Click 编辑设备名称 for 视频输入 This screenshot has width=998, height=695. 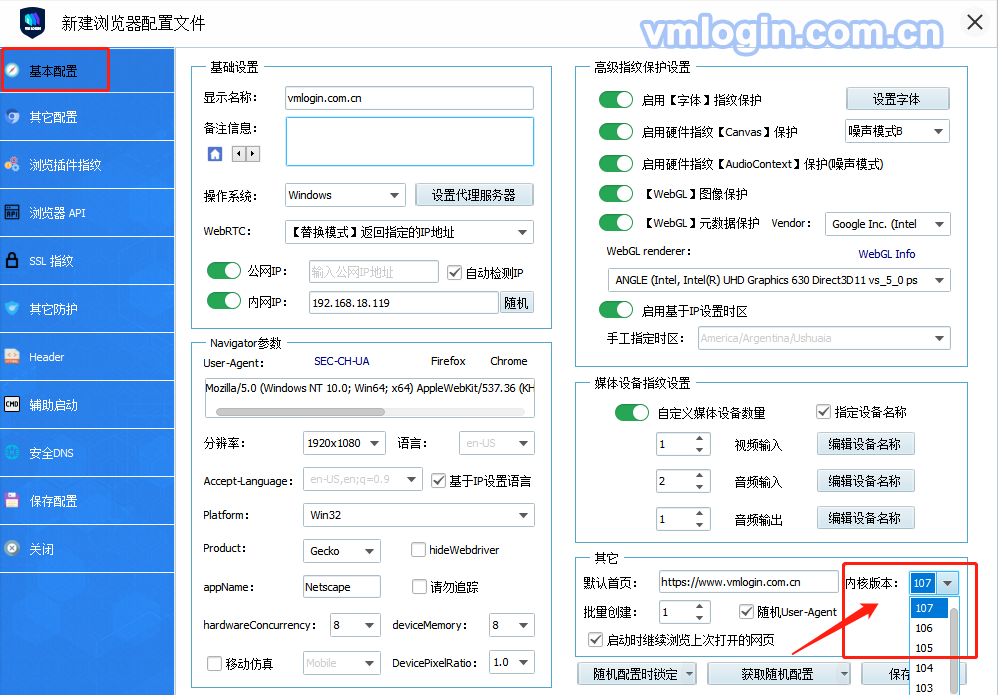tap(866, 444)
